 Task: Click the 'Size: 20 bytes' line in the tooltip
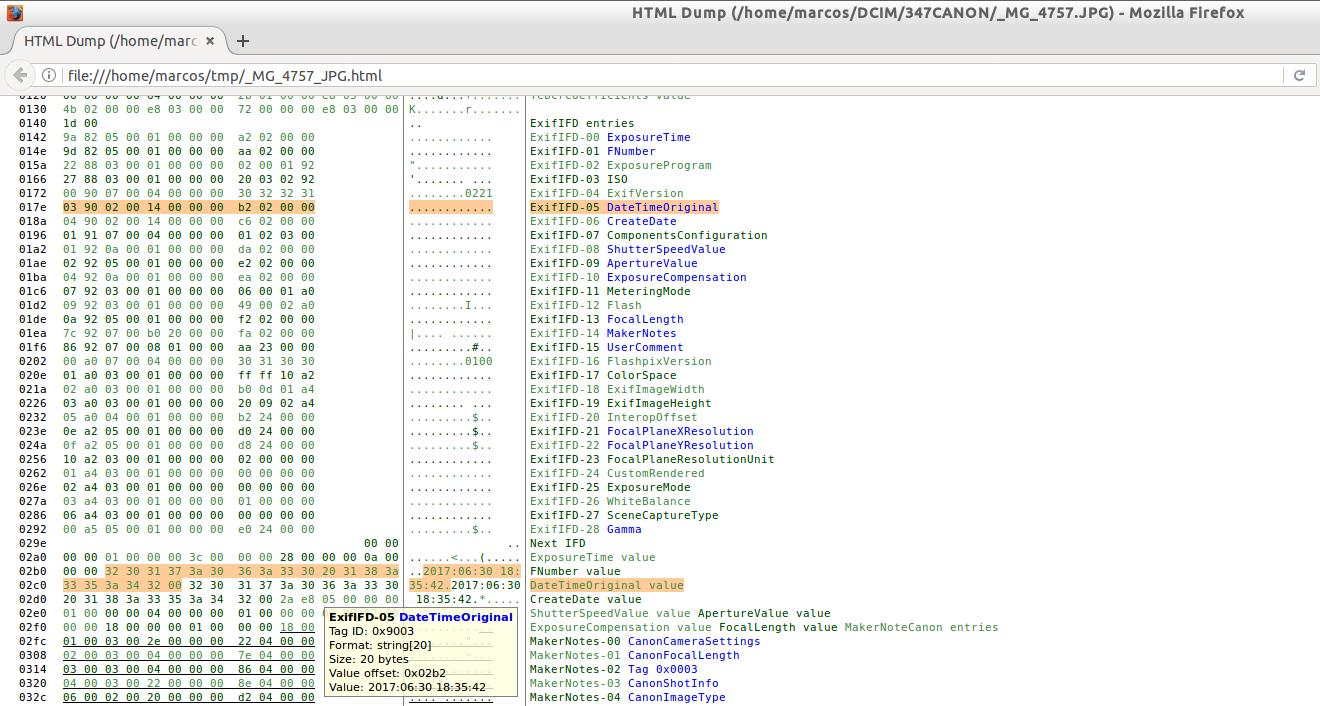tap(367, 659)
